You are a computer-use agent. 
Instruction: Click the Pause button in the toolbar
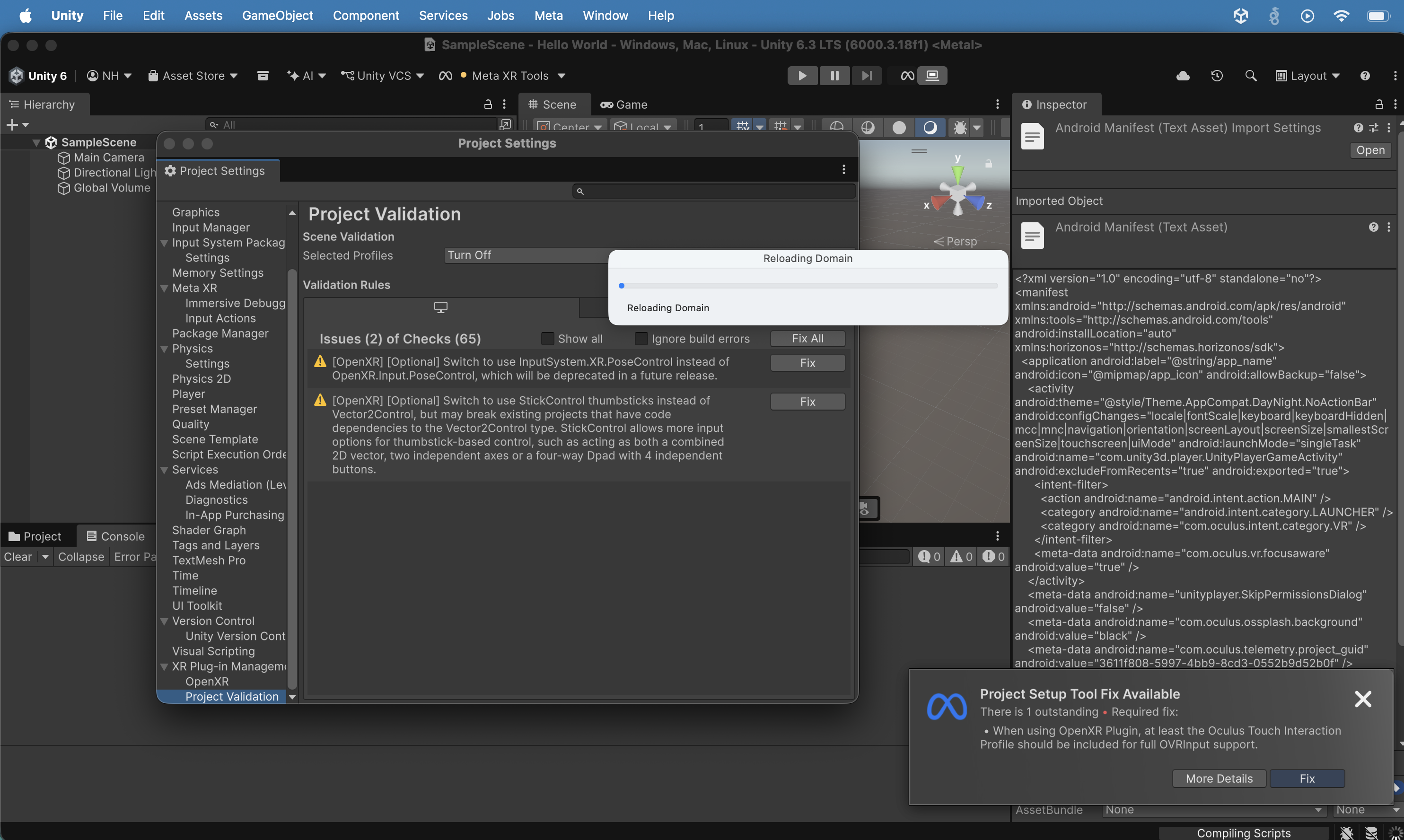(834, 75)
